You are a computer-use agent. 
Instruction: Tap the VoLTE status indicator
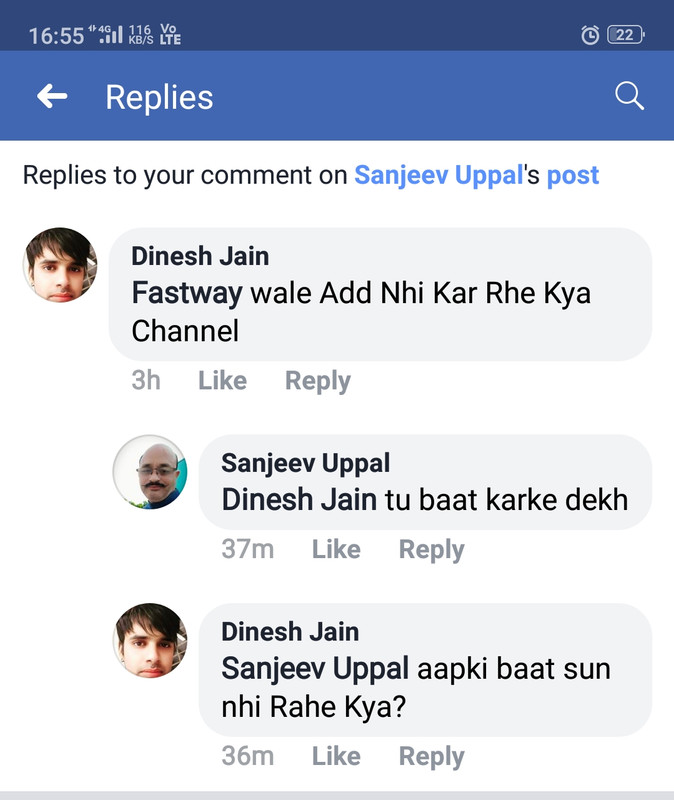170,34
